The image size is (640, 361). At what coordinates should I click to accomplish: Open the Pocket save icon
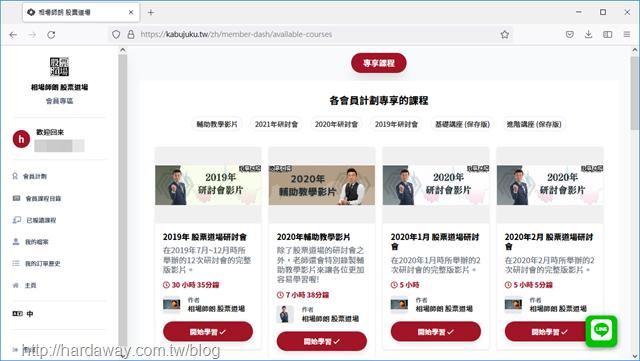570,35
